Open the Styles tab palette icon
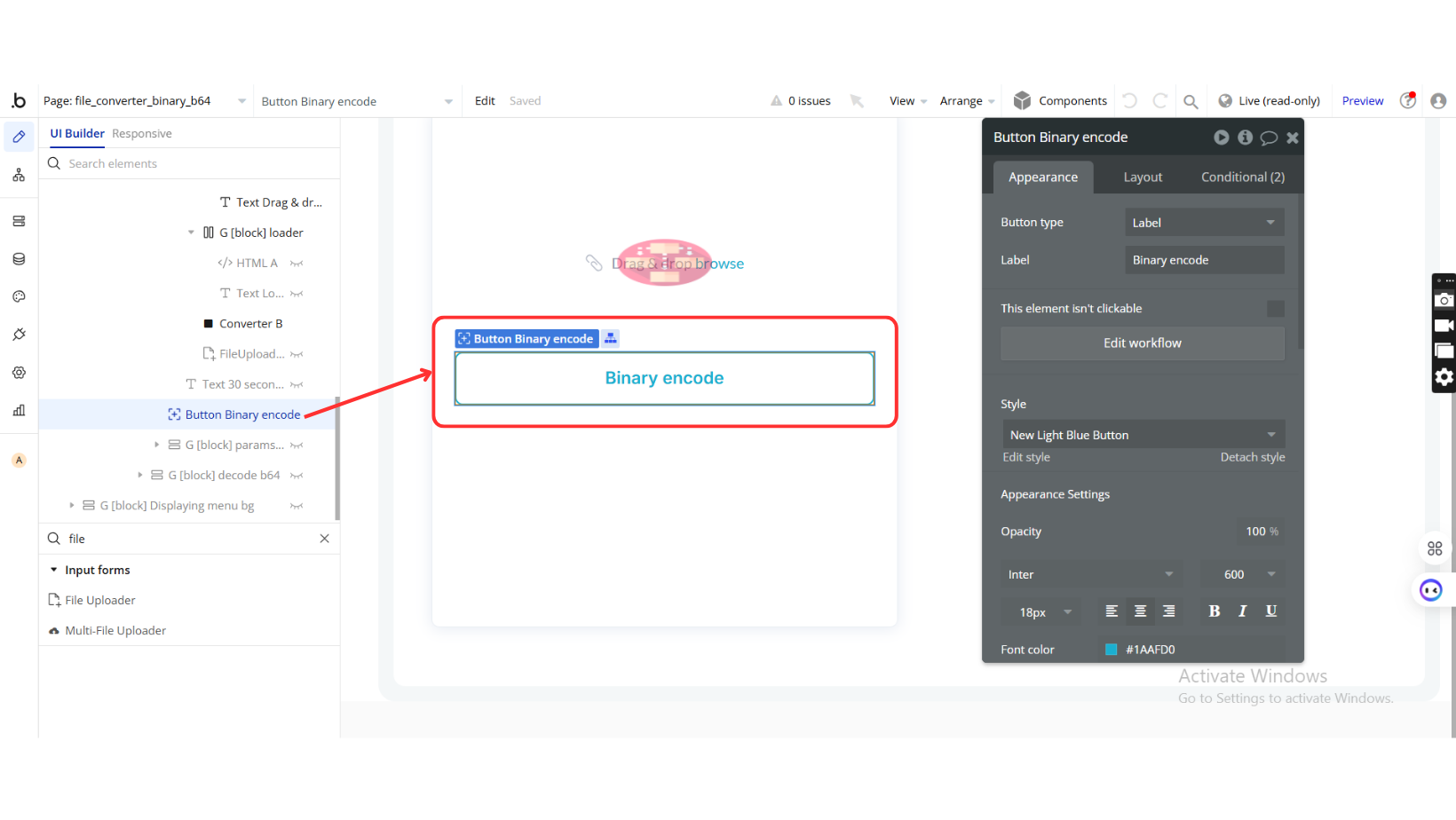The width and height of the screenshot is (1456, 820). pyautogui.click(x=19, y=296)
